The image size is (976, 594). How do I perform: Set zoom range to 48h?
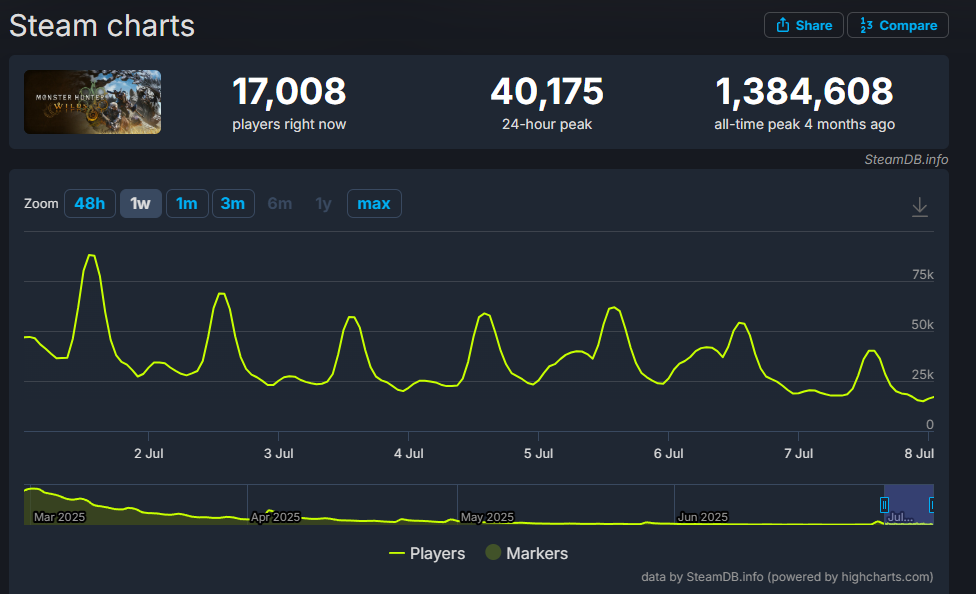click(x=89, y=204)
